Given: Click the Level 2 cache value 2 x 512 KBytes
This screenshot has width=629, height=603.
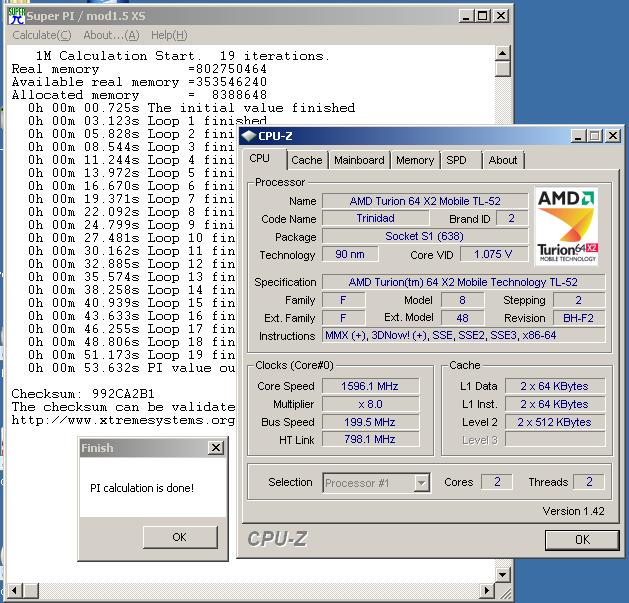Looking at the screenshot, I should [x=555, y=422].
